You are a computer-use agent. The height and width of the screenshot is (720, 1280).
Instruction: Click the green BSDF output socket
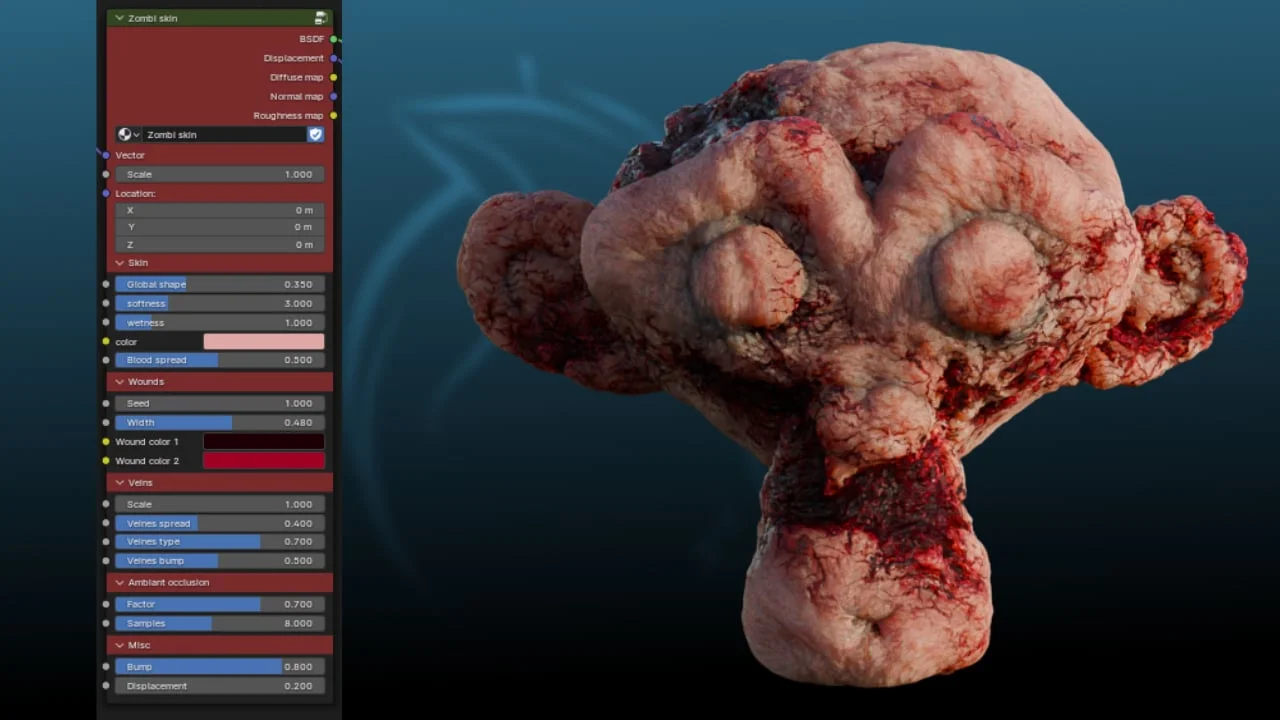[333, 38]
